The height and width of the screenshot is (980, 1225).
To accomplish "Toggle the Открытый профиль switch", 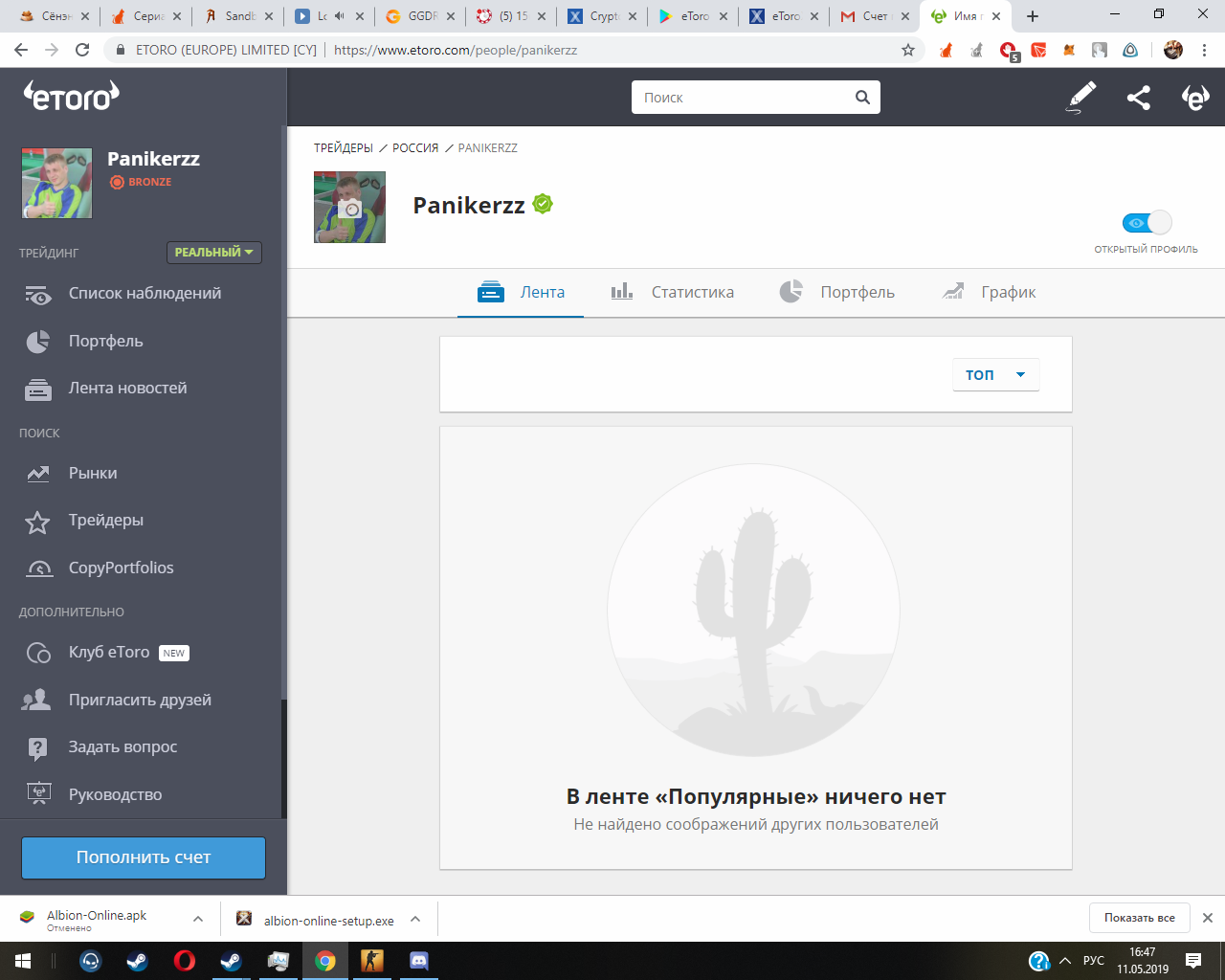I will [x=1147, y=223].
